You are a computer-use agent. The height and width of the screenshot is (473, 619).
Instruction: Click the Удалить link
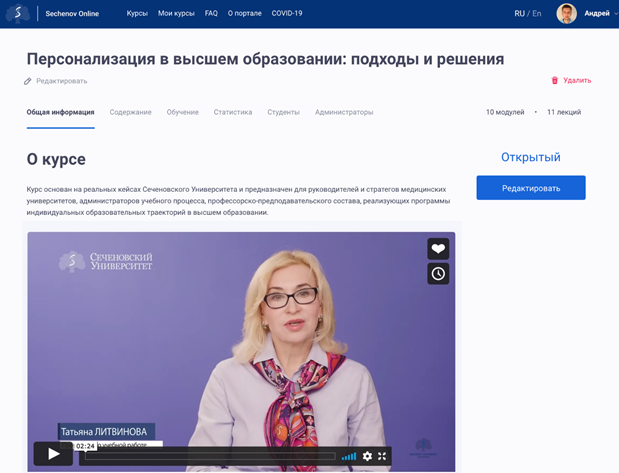click(x=577, y=81)
